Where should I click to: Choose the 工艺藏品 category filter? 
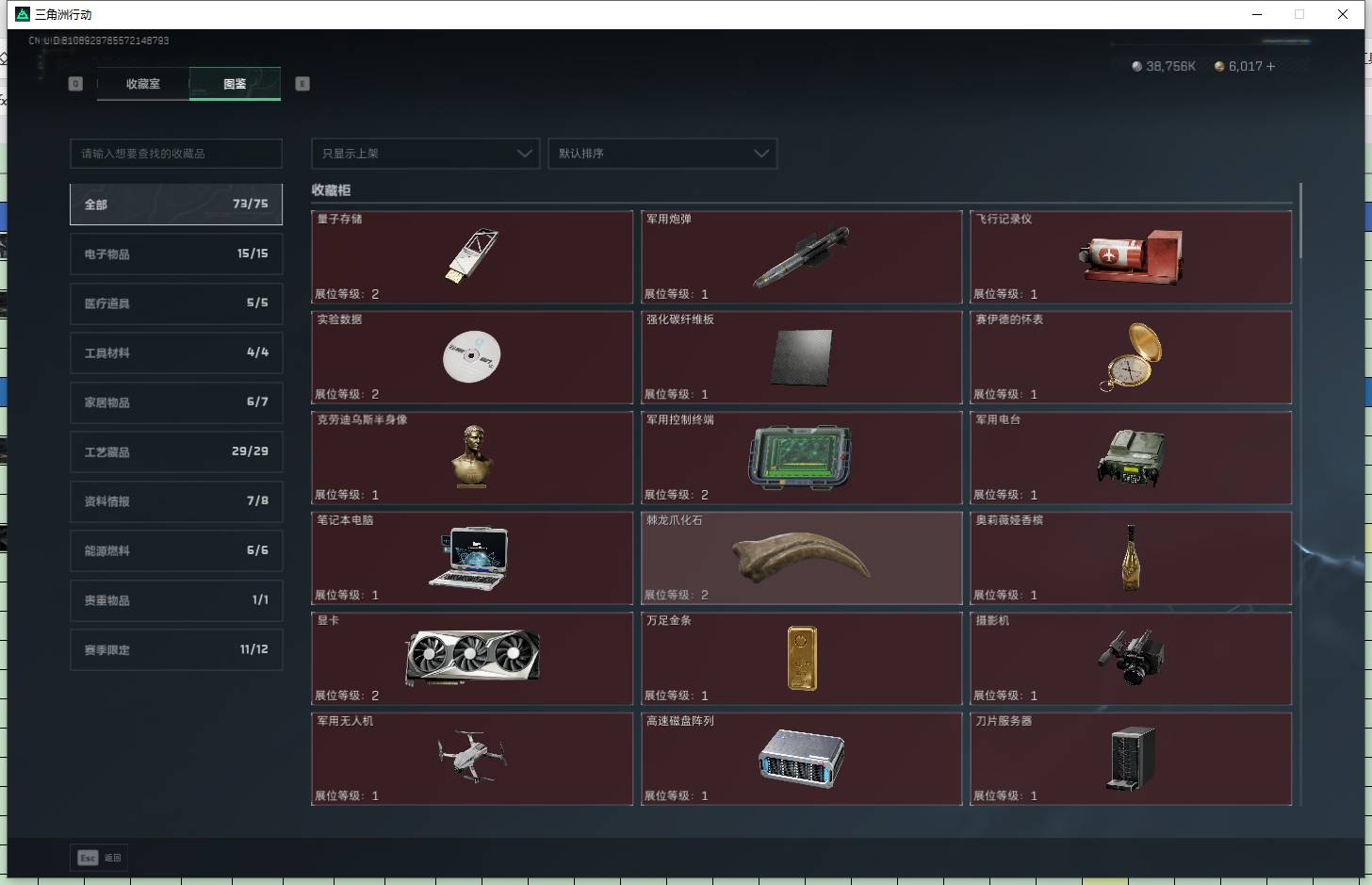(176, 451)
